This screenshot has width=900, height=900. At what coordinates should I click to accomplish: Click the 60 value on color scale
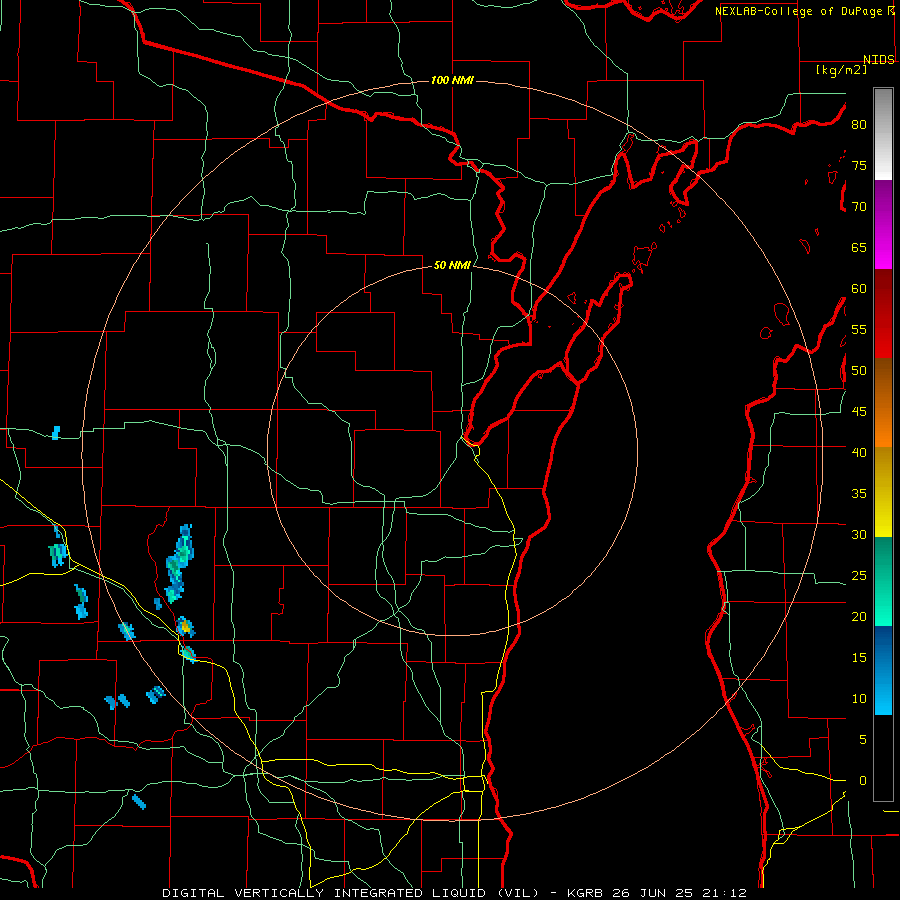[x=859, y=289]
